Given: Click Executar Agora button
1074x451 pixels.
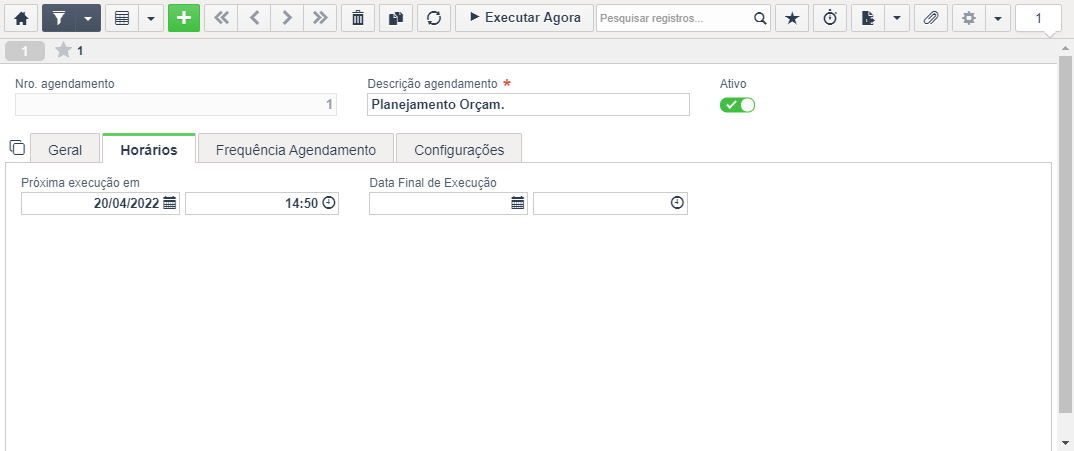Looking at the screenshot, I should point(524,19).
